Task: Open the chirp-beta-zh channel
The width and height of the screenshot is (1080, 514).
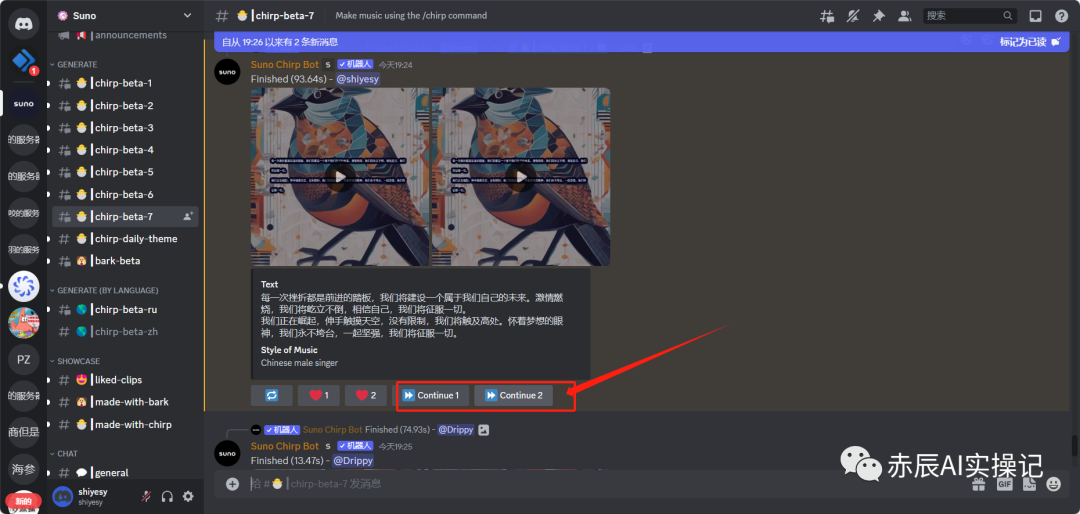Action: 125,331
